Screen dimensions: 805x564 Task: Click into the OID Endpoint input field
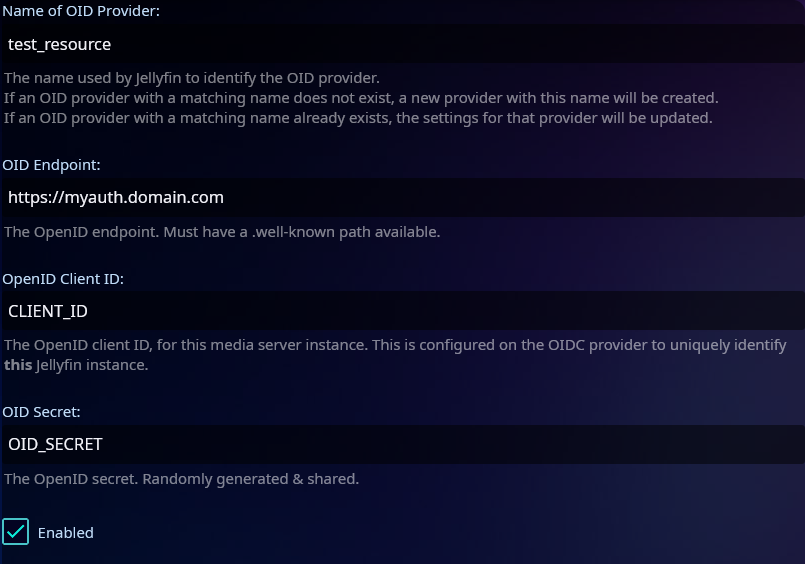(x=400, y=197)
